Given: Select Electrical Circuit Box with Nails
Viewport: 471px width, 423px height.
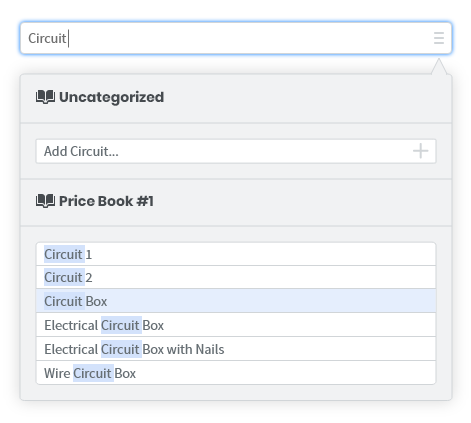Looking at the screenshot, I should pyautogui.click(x=236, y=349).
